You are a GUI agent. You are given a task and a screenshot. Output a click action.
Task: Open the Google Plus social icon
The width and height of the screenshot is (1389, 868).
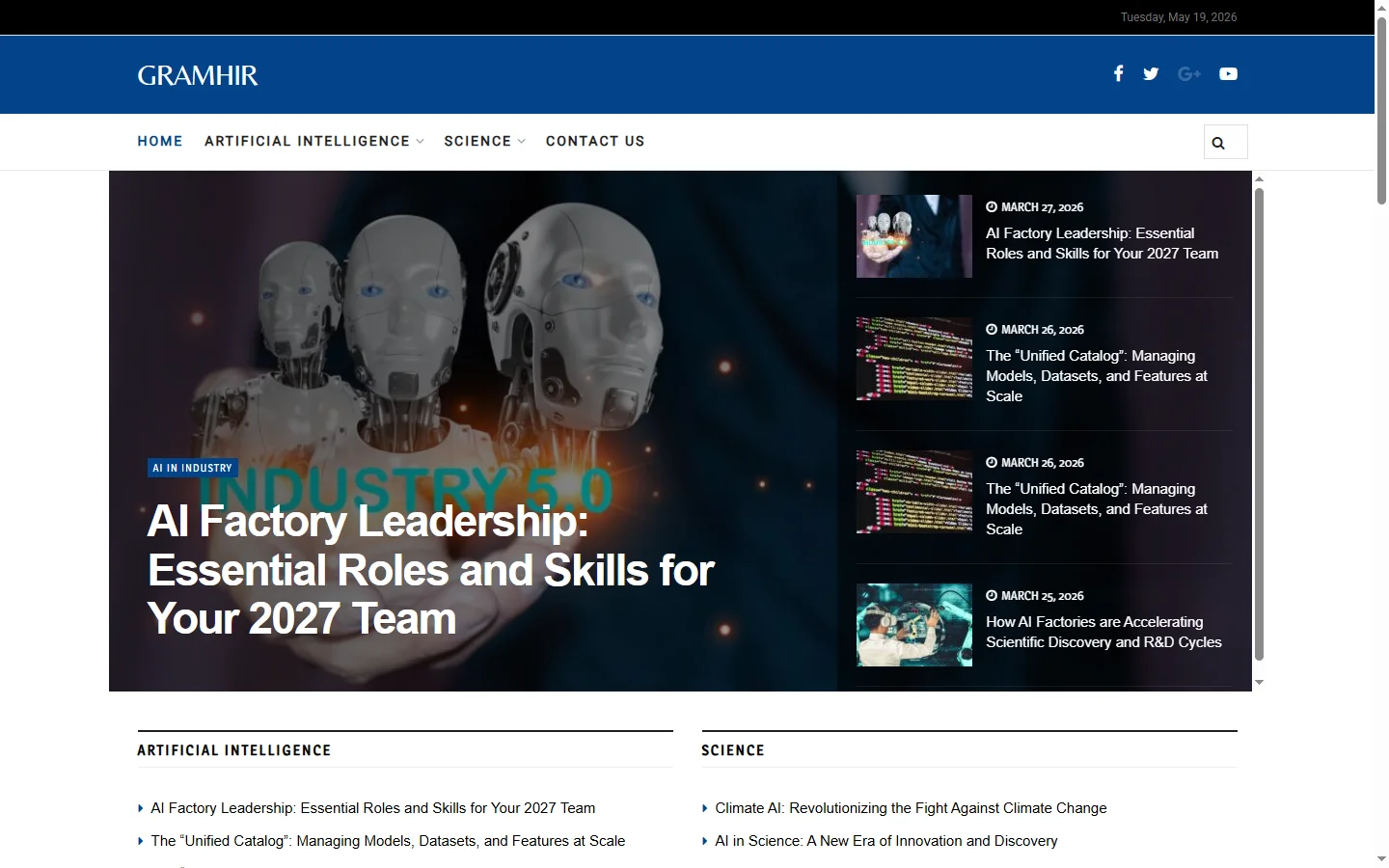tap(1189, 73)
